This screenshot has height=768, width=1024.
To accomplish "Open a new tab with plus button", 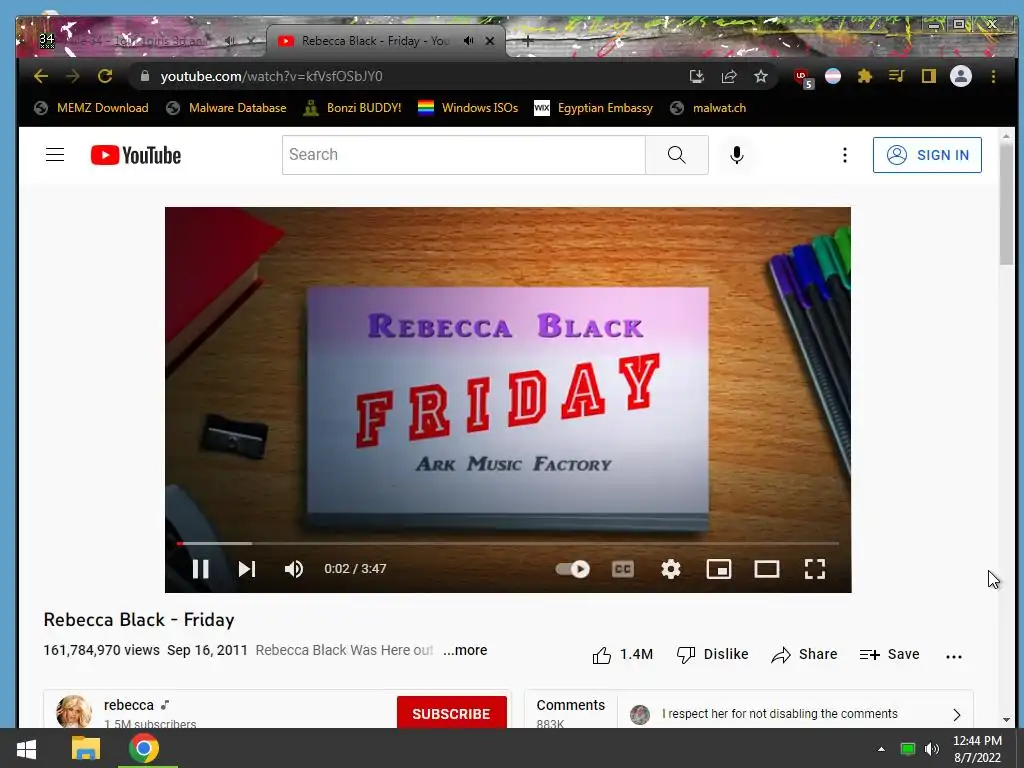I will point(528,41).
